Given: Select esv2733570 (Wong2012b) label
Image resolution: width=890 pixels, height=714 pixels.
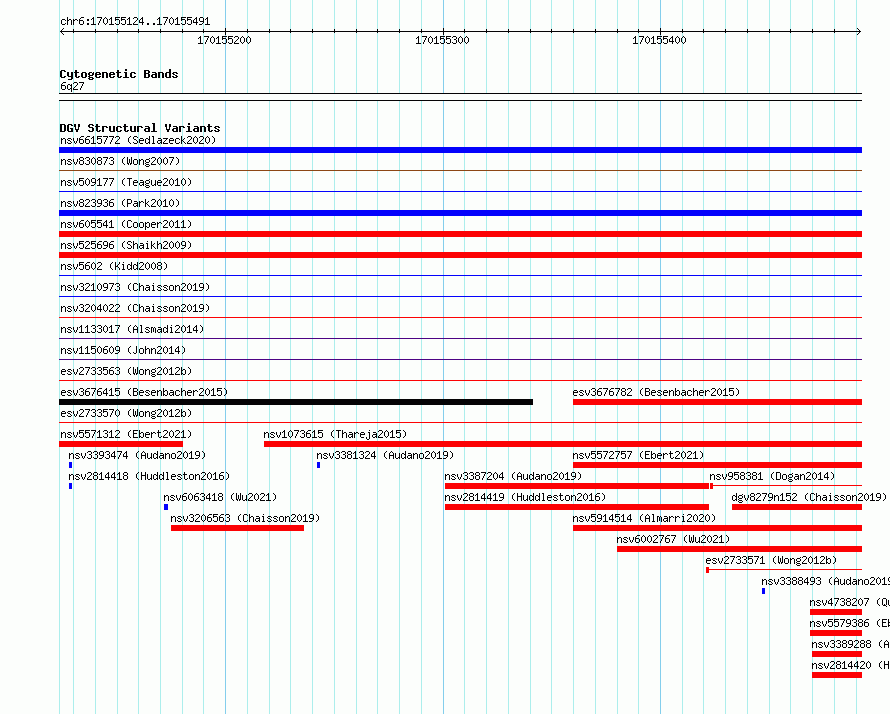Looking at the screenshot, I should (x=126, y=413).
